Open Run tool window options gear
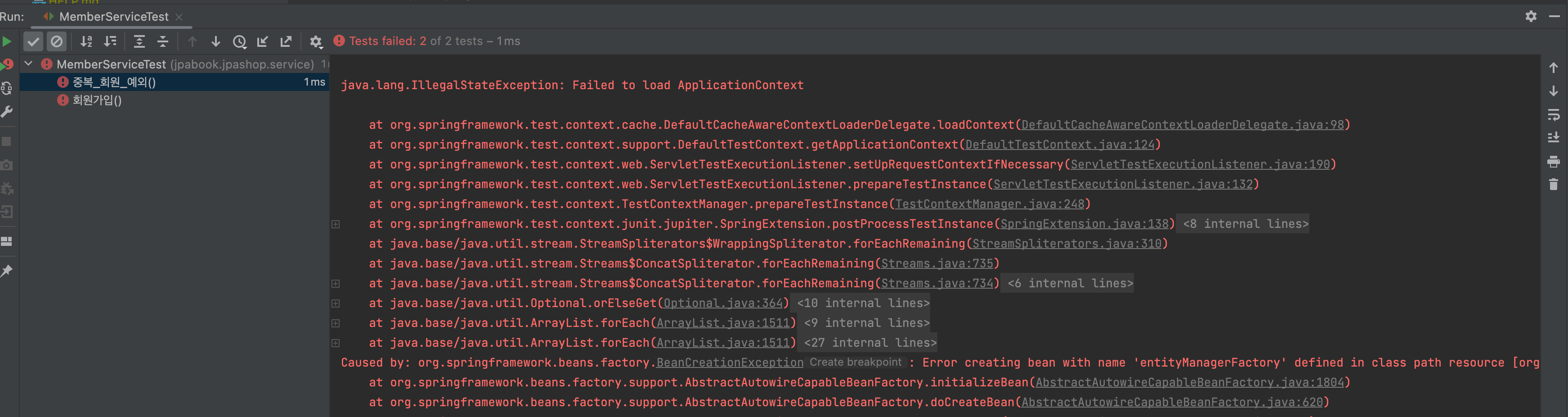This screenshot has height=417, width=1568. click(1531, 17)
